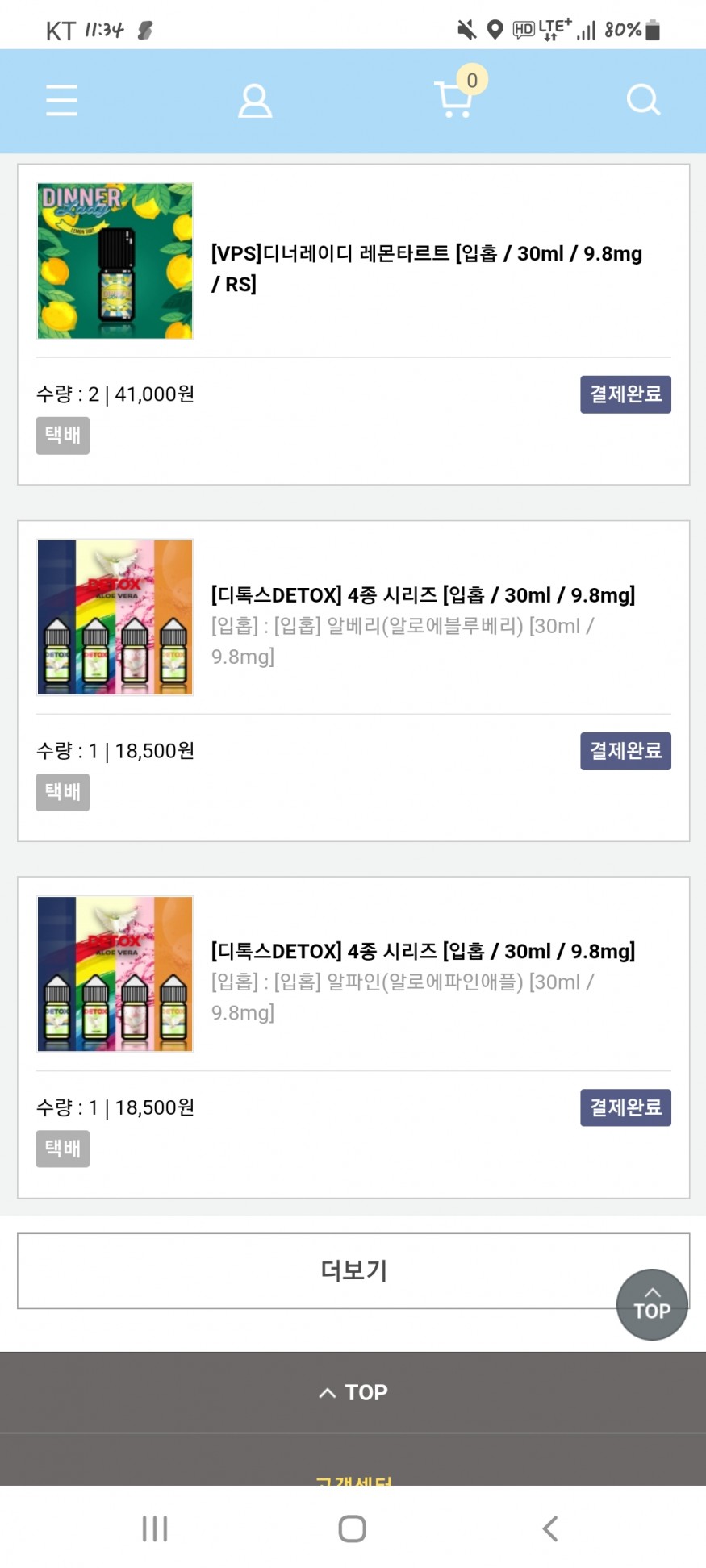Open the shopping cart icon

pyautogui.click(x=453, y=101)
